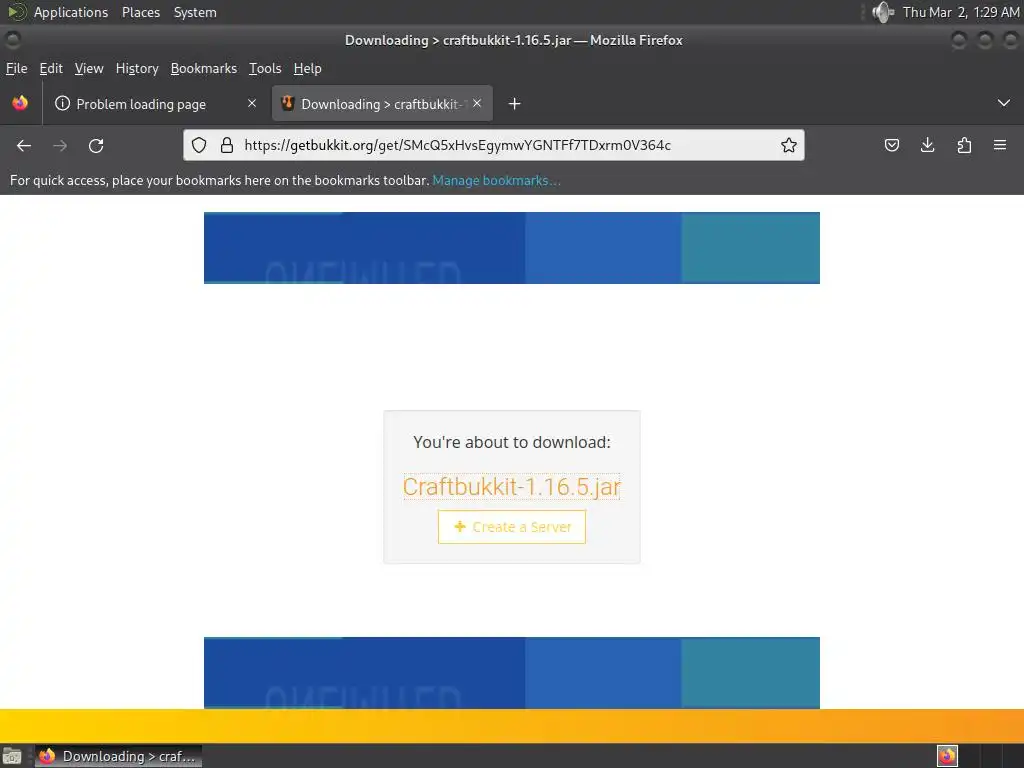
Task: List all tabs with the chevron
Action: click(1004, 103)
